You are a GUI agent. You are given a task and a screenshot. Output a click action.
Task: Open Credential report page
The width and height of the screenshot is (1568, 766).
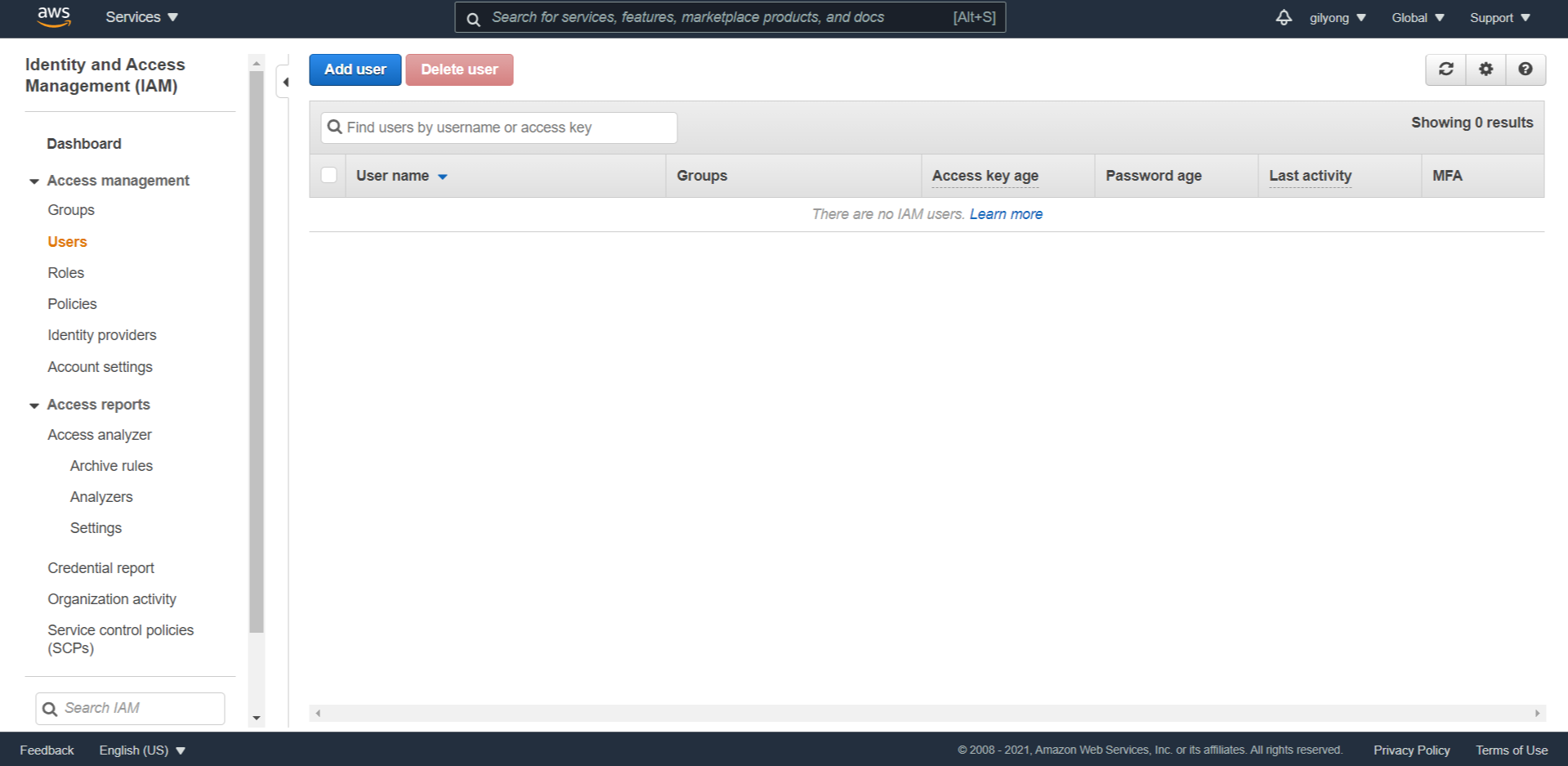pyautogui.click(x=101, y=568)
